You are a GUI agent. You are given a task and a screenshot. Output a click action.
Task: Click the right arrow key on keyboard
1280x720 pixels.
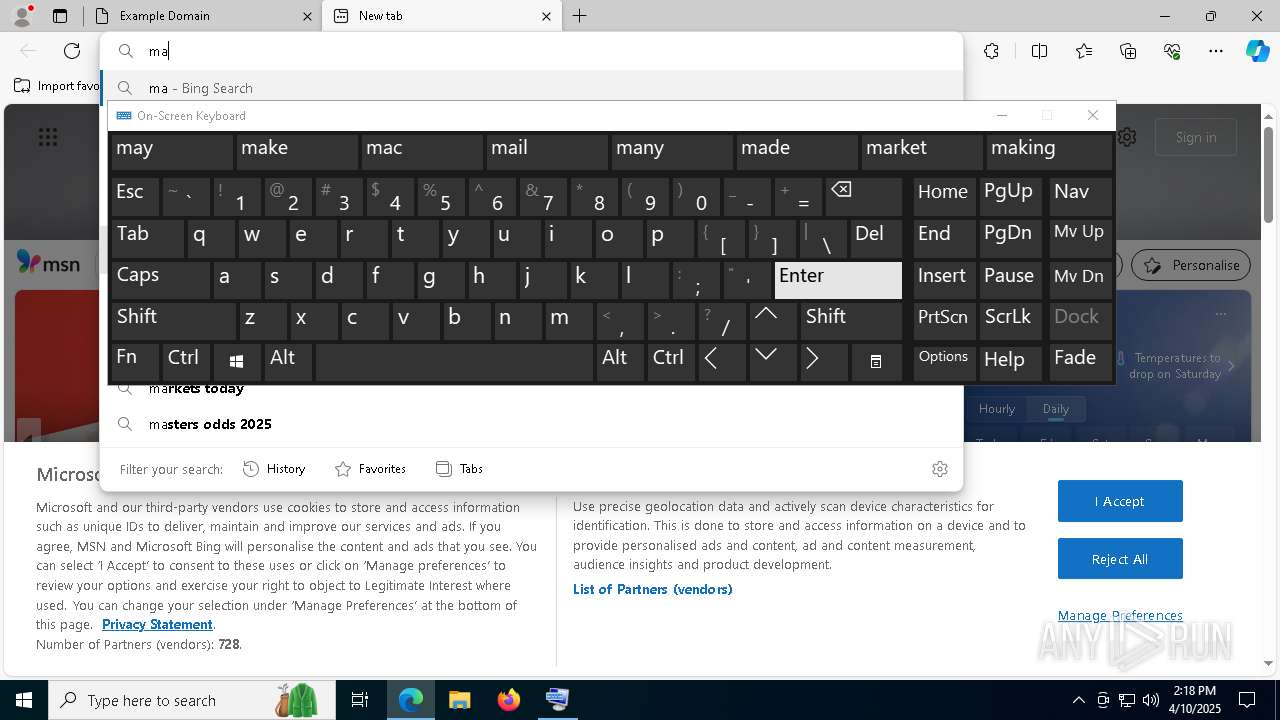pos(824,361)
